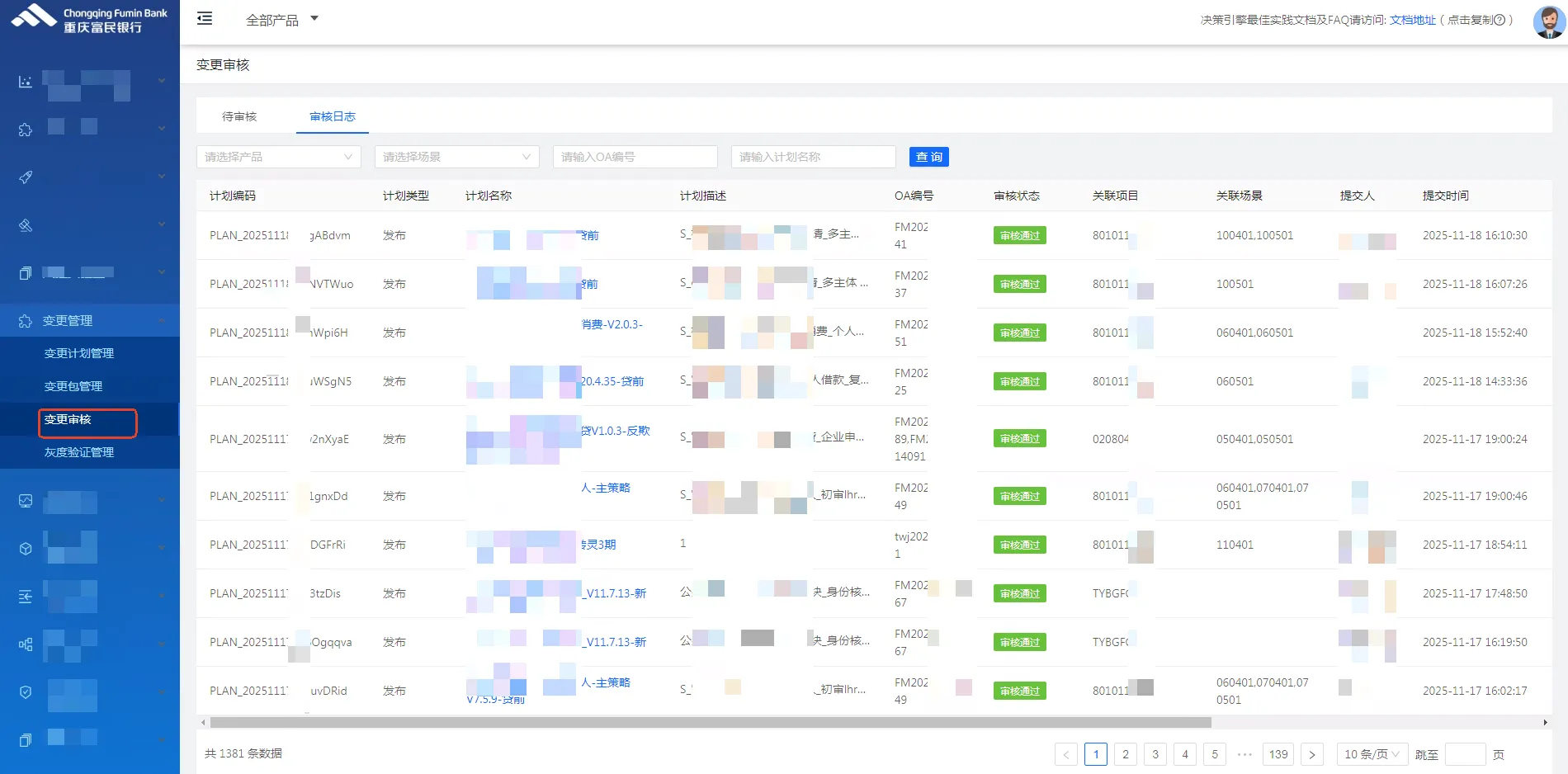The width and height of the screenshot is (1568, 774).
Task: Open the 请选择产品 dropdown
Action: (278, 157)
